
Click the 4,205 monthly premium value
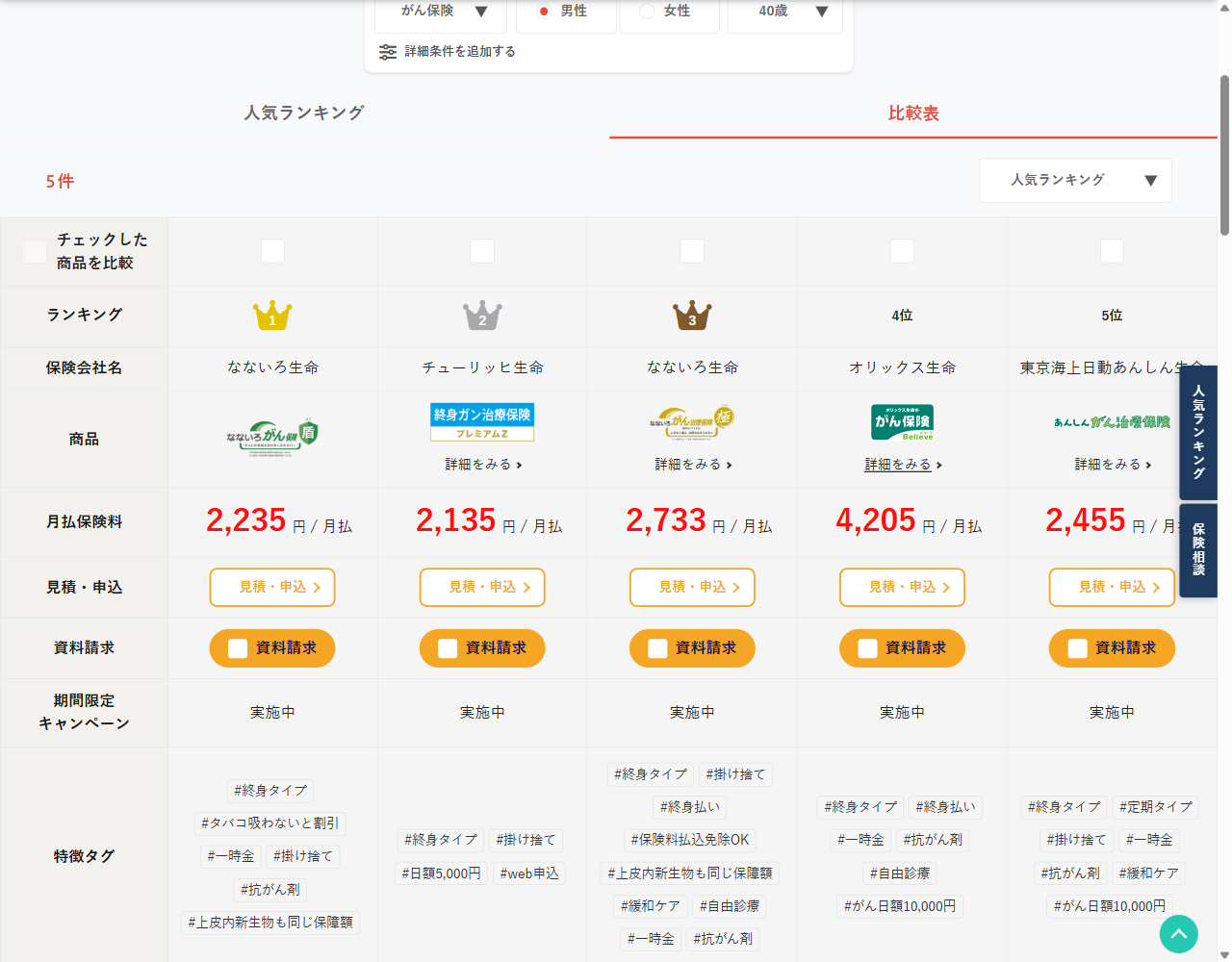pyautogui.click(x=875, y=520)
